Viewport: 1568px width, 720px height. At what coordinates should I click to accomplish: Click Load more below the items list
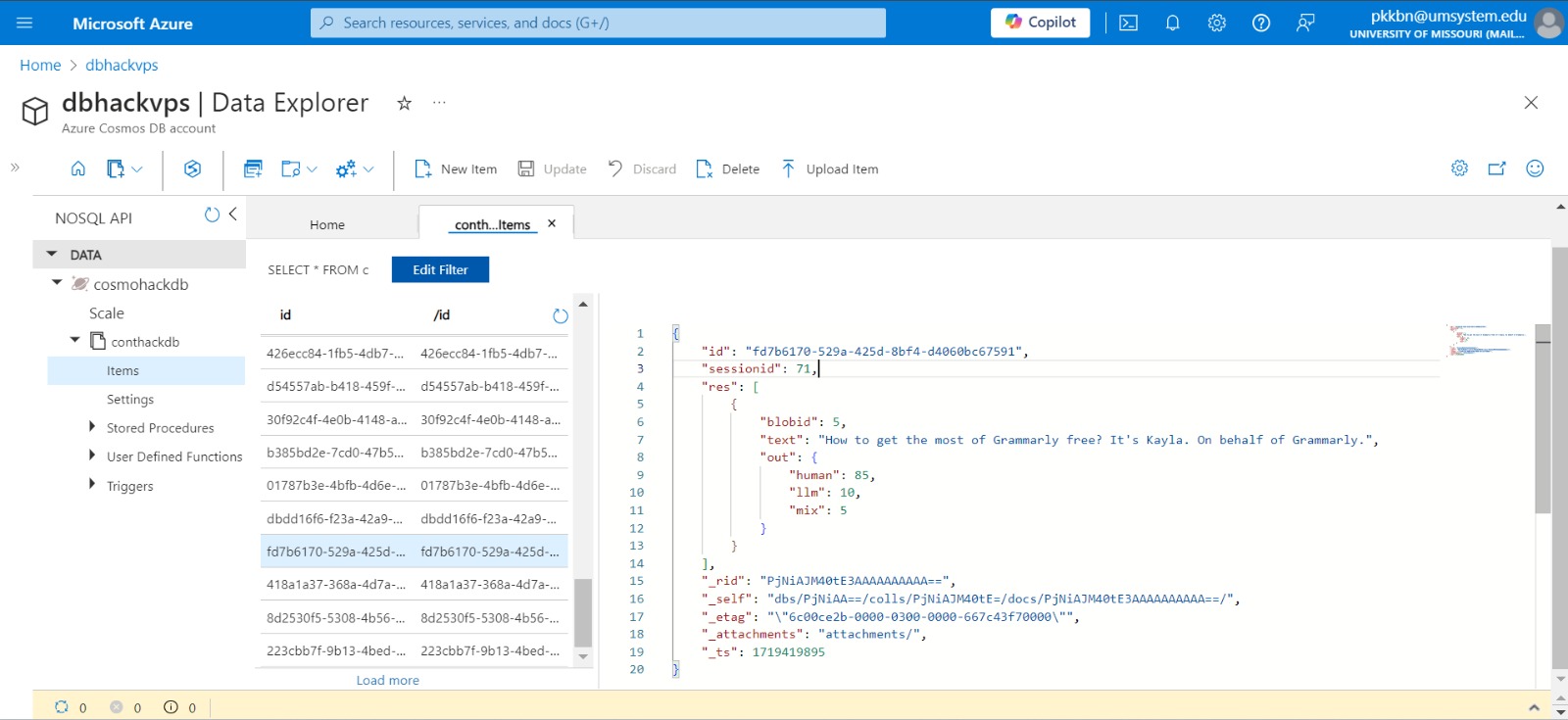387,680
